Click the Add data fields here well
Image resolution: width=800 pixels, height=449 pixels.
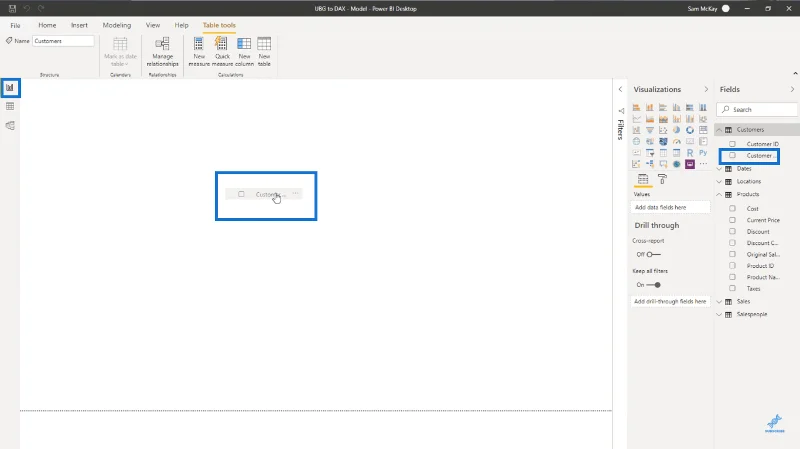click(670, 207)
